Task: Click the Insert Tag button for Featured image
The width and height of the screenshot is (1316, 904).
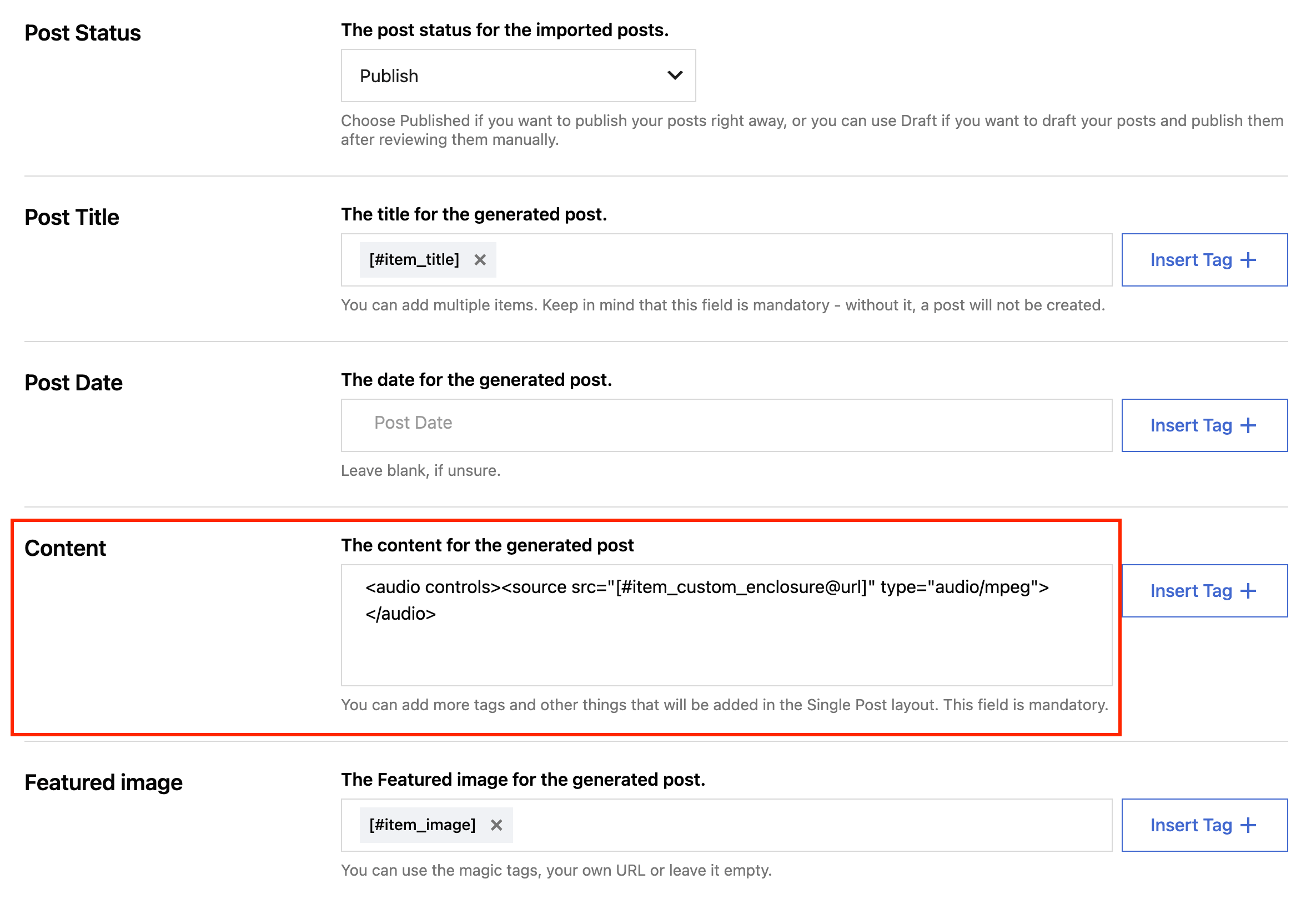Action: tap(1203, 825)
